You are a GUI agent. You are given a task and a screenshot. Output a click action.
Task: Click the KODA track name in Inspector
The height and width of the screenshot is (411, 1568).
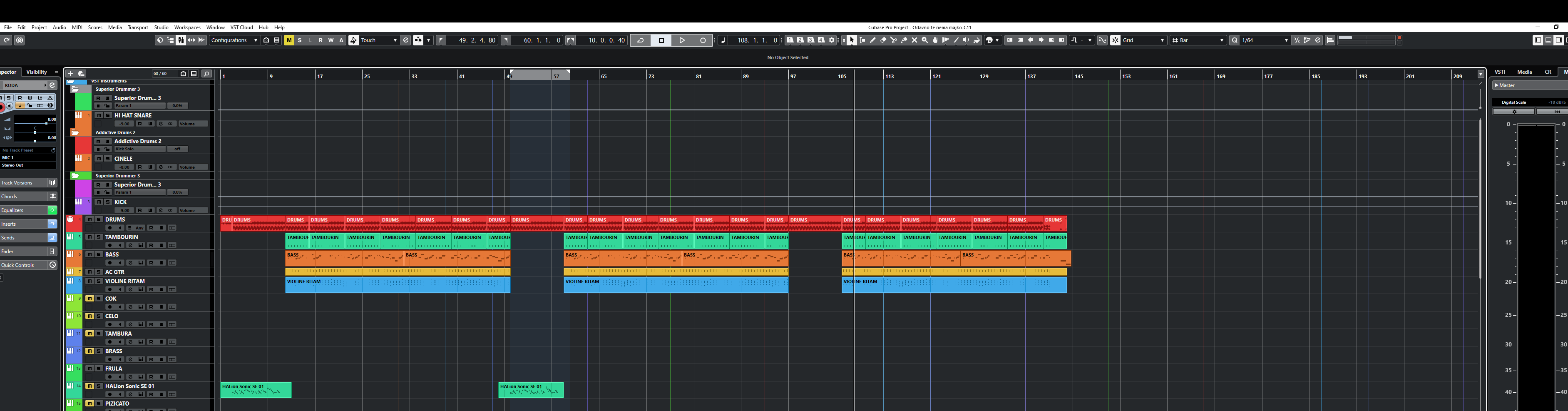point(24,85)
